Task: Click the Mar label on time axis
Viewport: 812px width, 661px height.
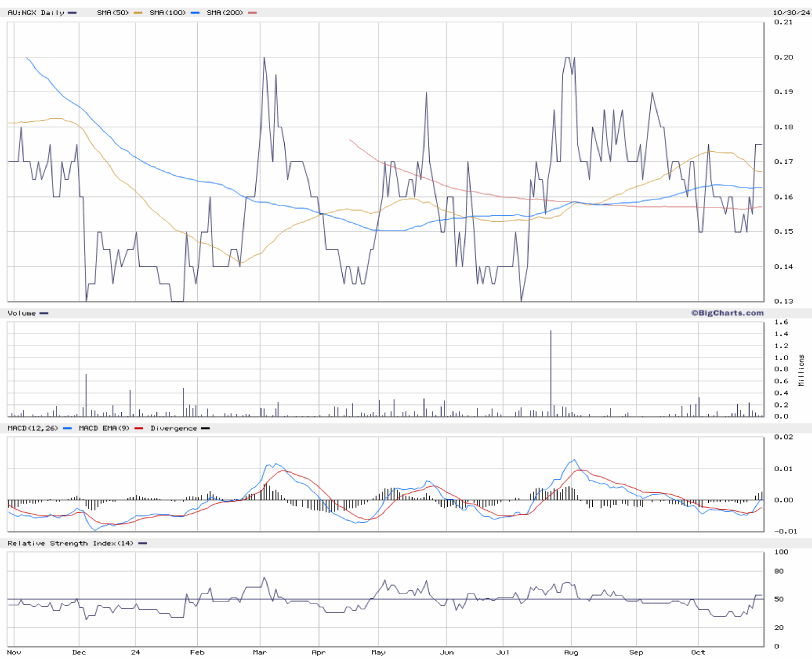Action: pyautogui.click(x=258, y=651)
